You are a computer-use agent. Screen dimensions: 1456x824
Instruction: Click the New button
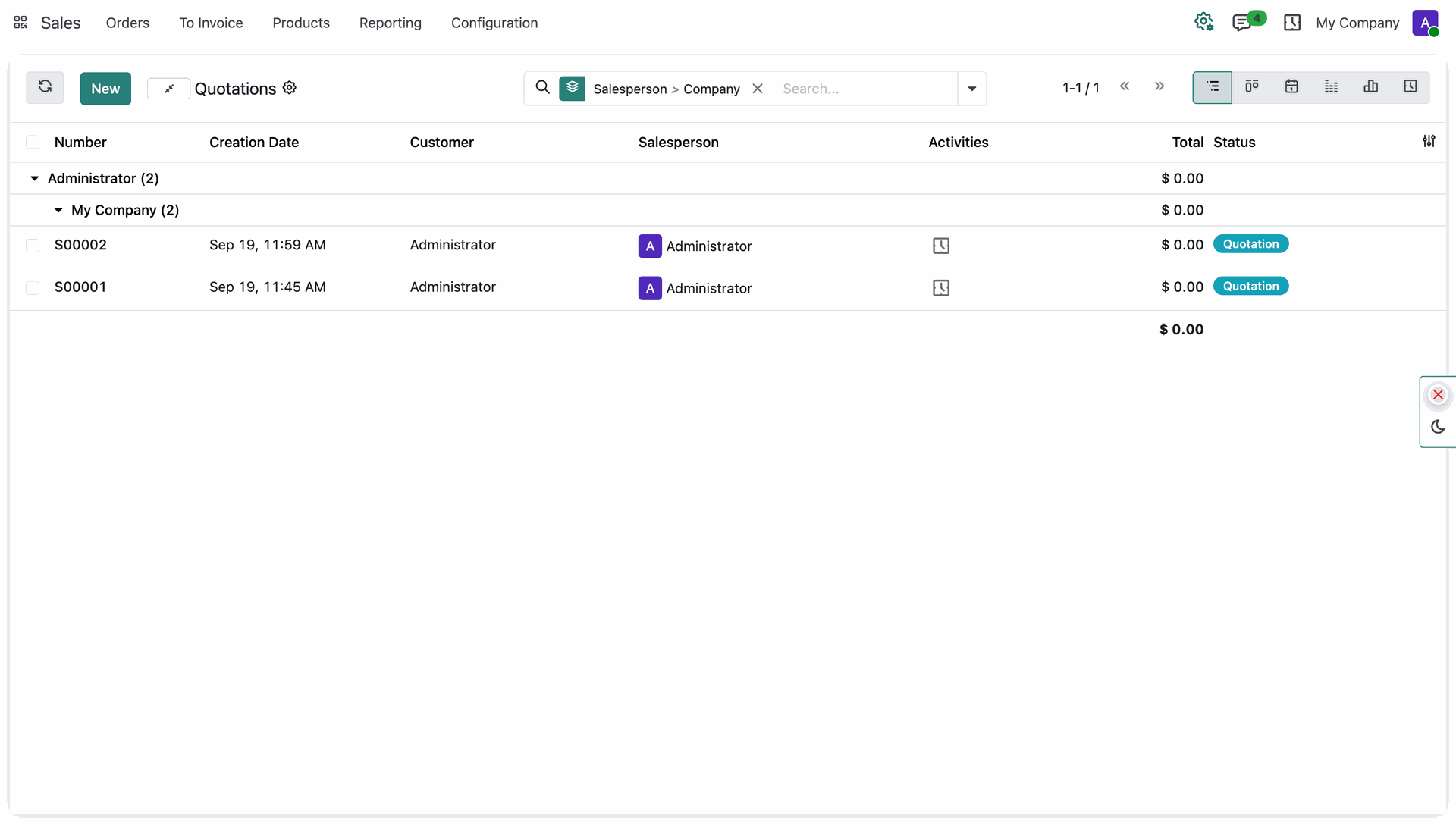click(x=105, y=89)
